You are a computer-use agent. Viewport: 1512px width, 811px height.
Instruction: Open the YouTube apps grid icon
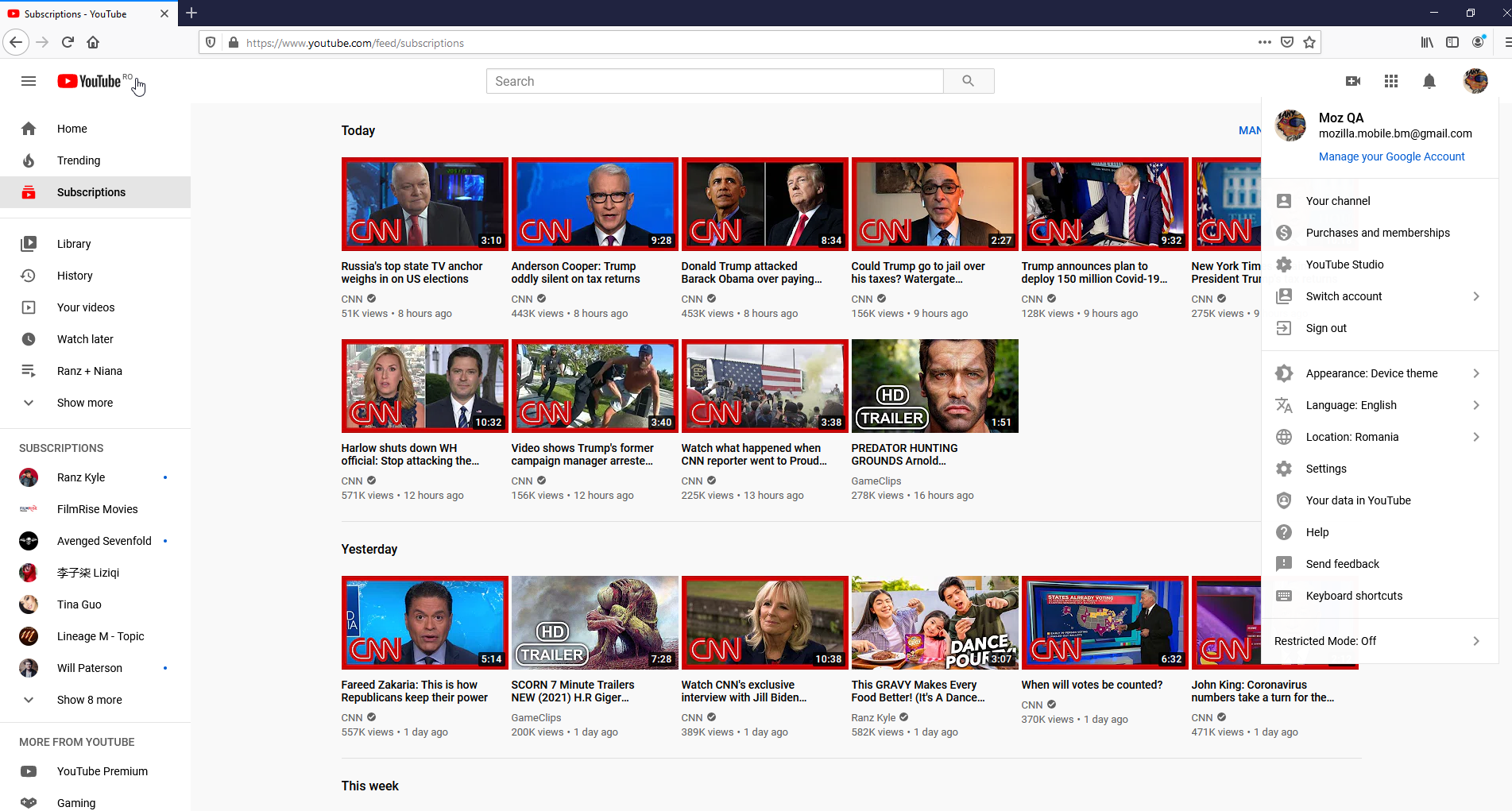pos(1391,81)
